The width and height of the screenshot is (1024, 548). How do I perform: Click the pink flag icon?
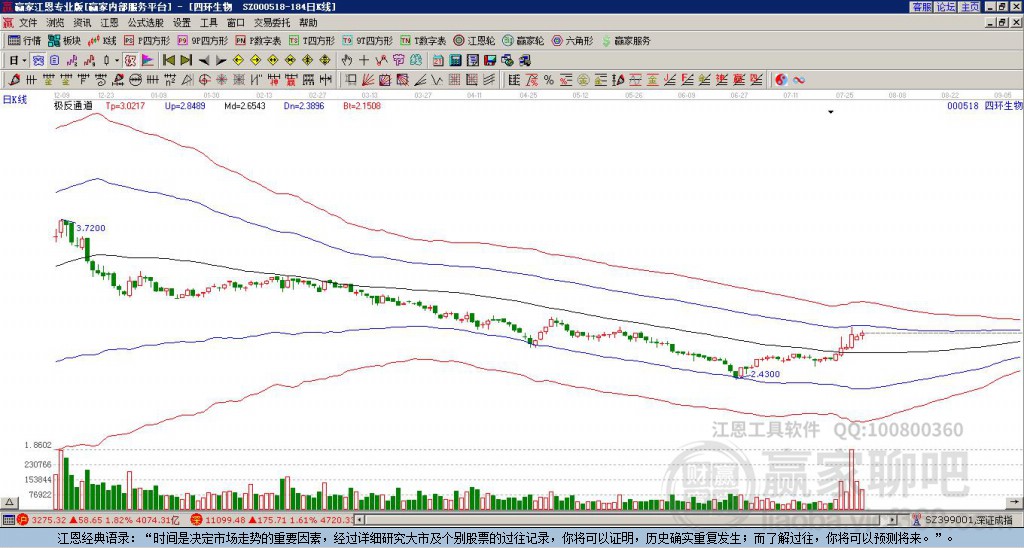148,61
